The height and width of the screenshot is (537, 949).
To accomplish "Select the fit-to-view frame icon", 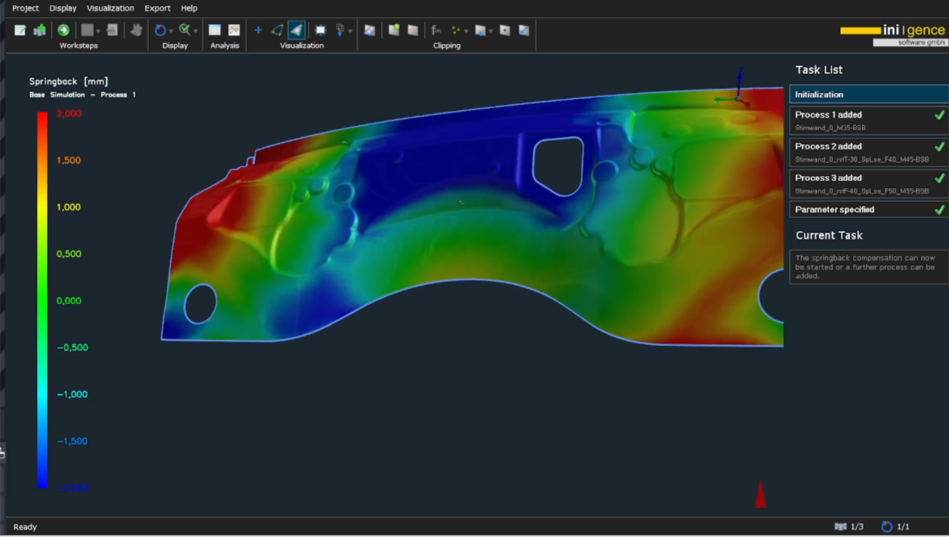I will (x=320, y=30).
